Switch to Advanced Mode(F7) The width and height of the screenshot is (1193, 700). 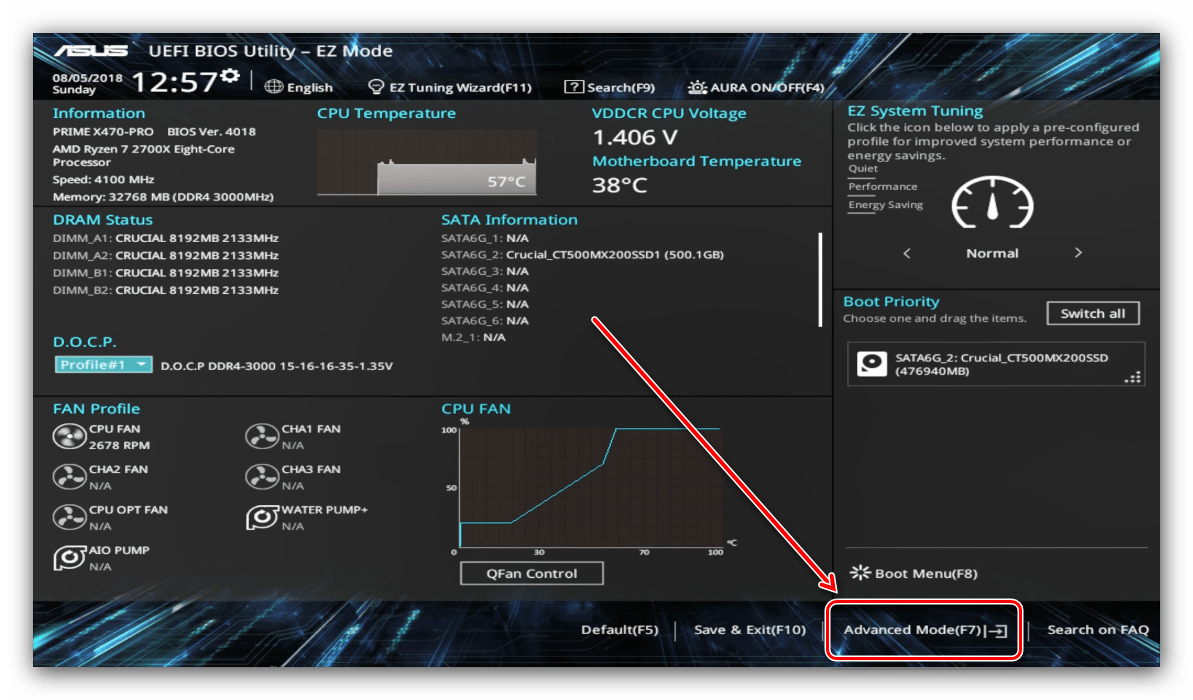coord(924,630)
